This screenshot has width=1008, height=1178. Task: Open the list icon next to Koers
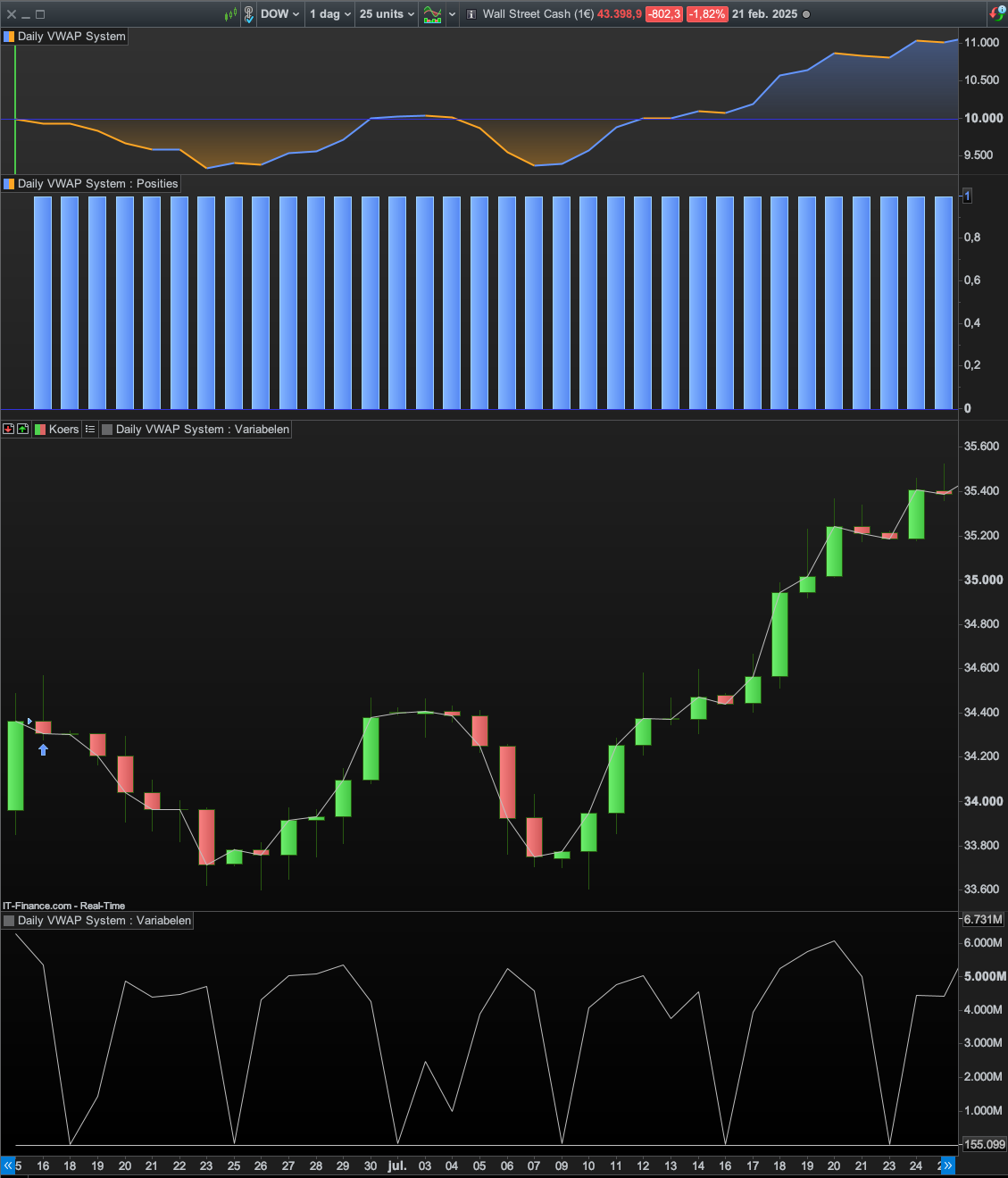pyautogui.click(x=90, y=430)
